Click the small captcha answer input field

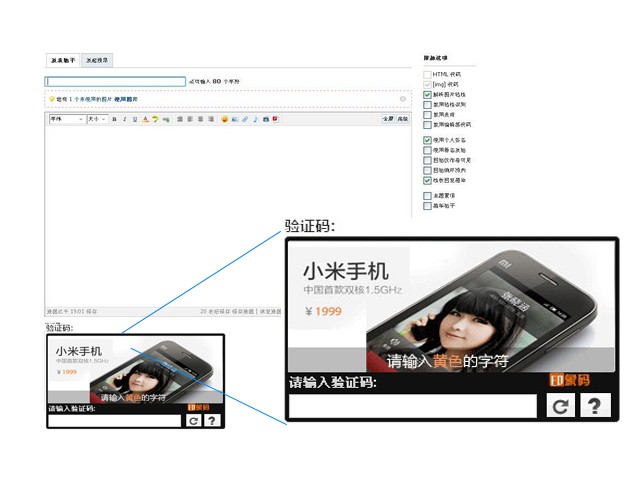pos(115,421)
